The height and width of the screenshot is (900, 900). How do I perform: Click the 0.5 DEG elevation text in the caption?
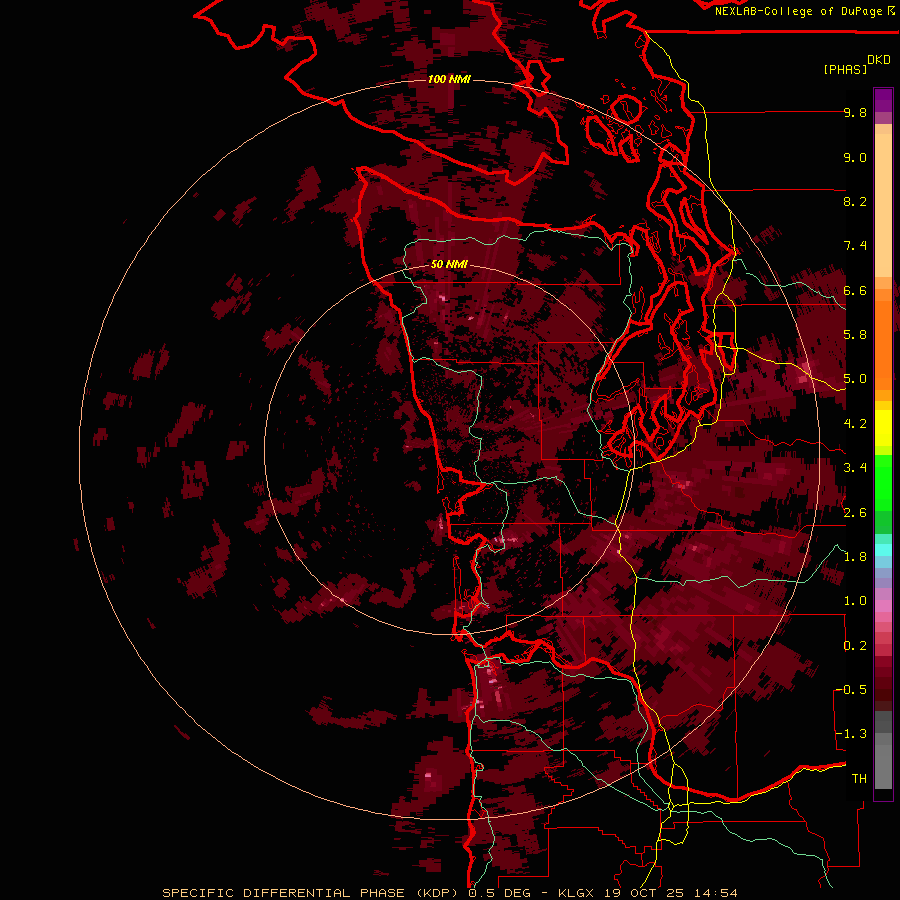point(499,893)
